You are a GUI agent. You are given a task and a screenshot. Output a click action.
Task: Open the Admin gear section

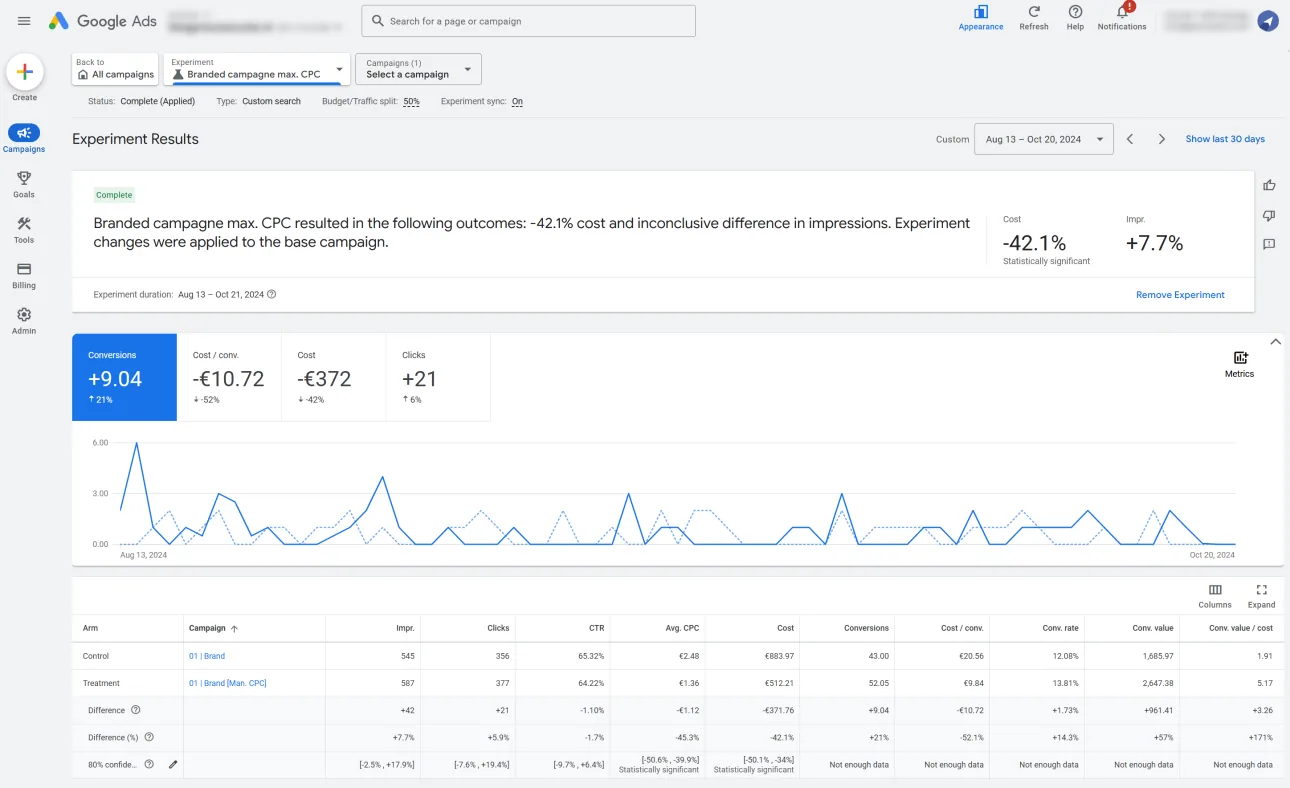click(24, 321)
